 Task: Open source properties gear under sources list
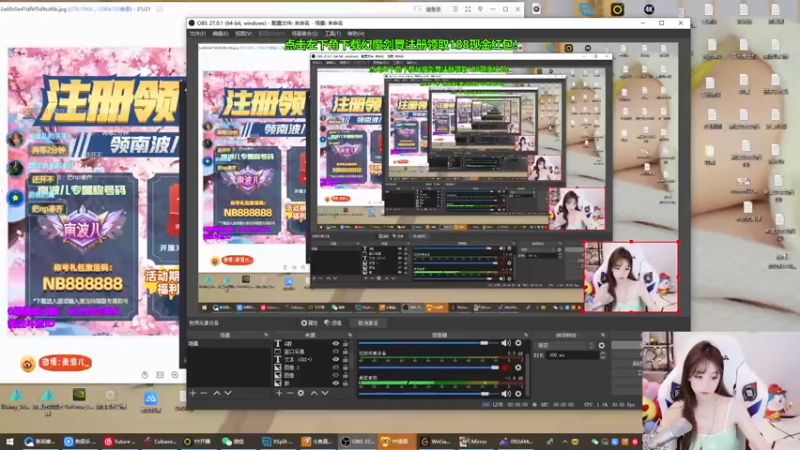[301, 393]
